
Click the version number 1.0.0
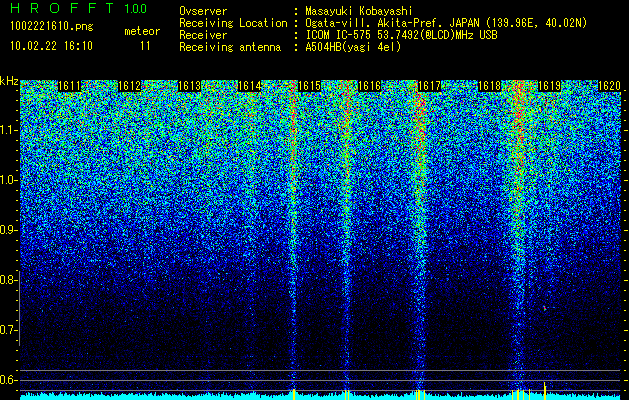click(x=136, y=9)
